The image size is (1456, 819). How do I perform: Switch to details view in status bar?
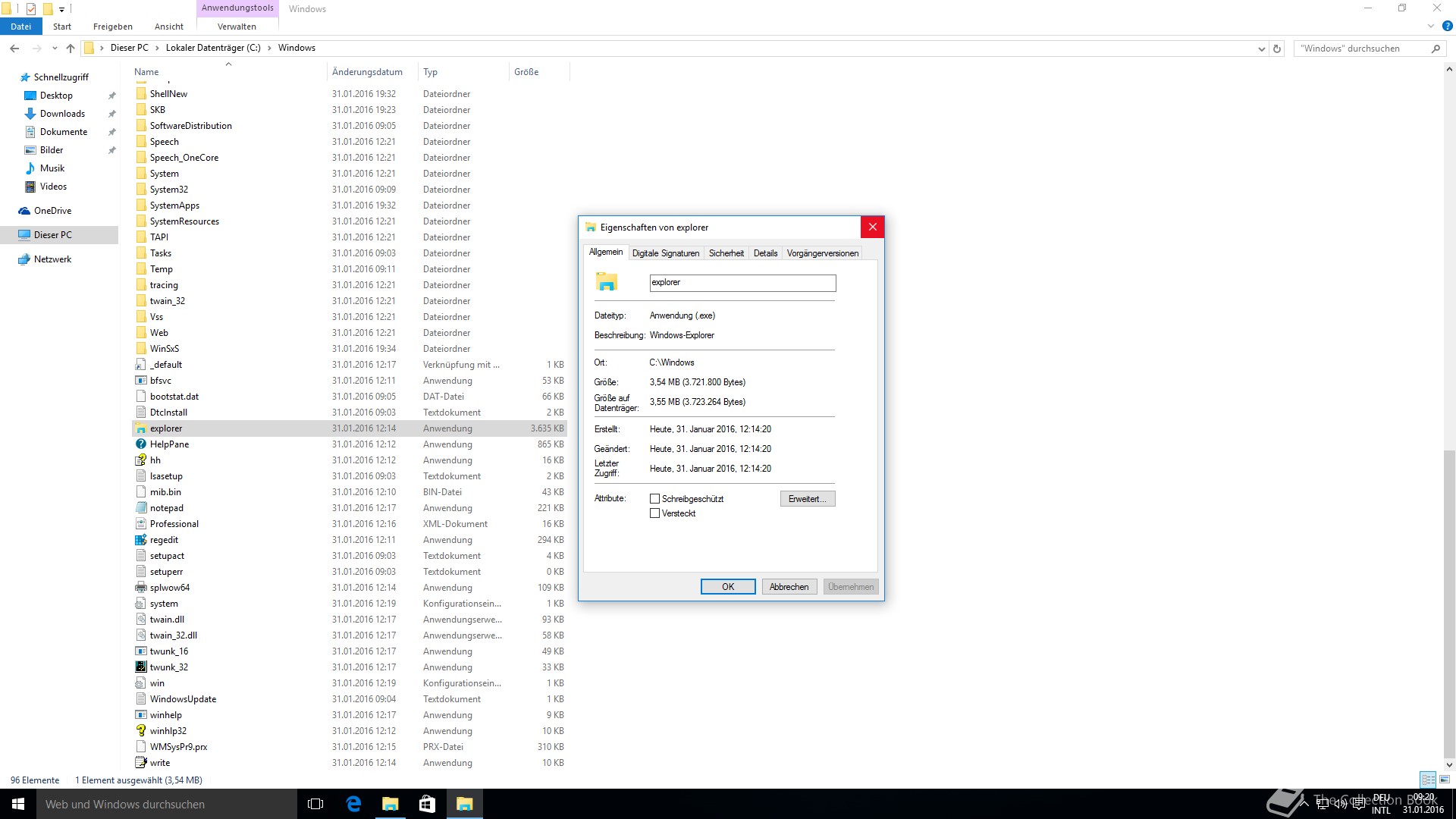[x=1428, y=780]
